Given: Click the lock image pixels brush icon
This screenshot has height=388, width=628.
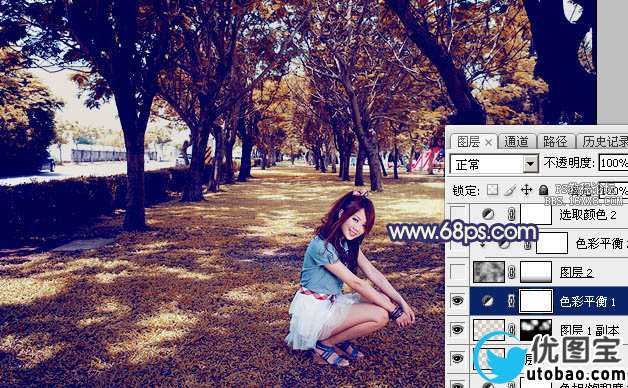Looking at the screenshot, I should [509, 190].
